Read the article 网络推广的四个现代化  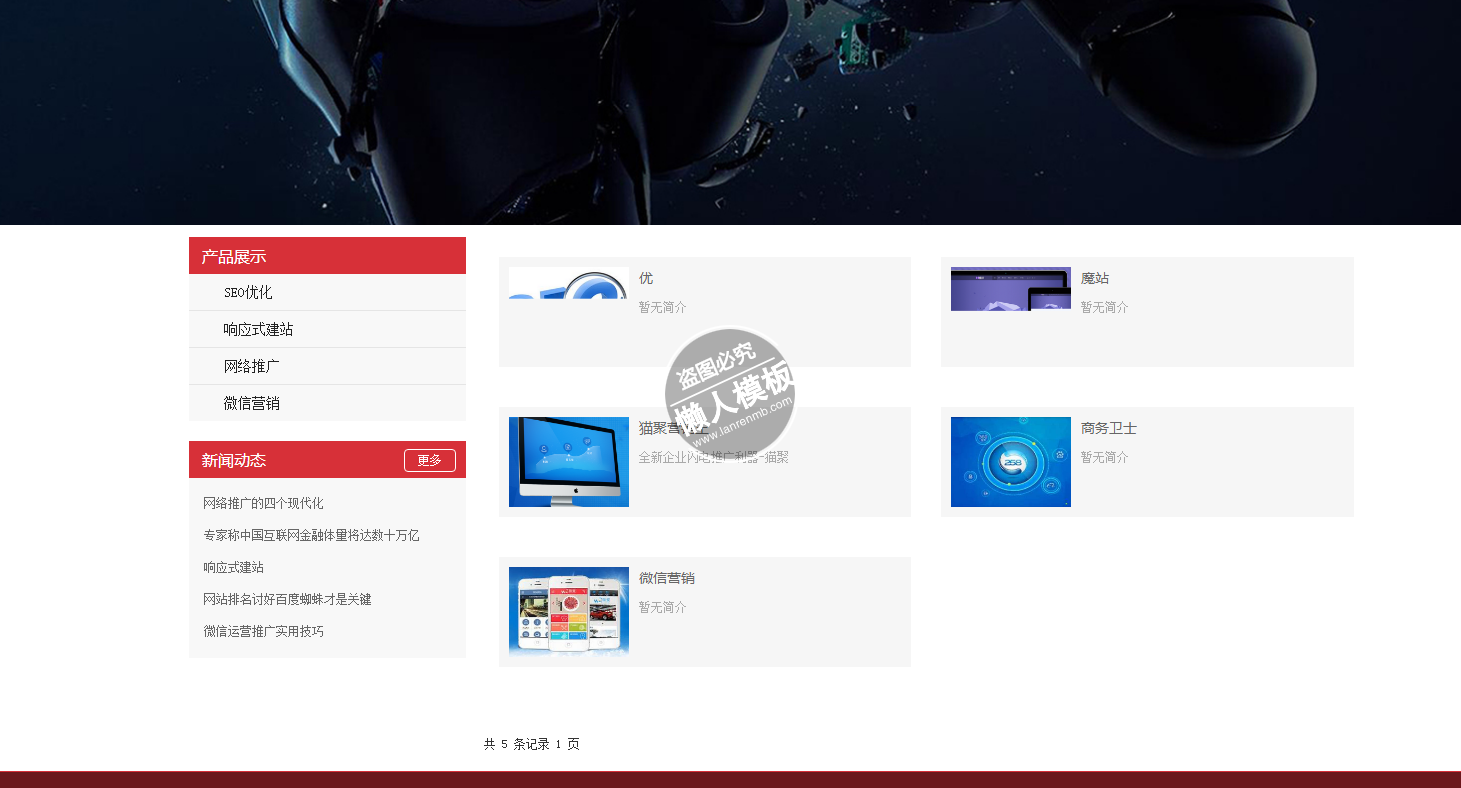pos(263,503)
